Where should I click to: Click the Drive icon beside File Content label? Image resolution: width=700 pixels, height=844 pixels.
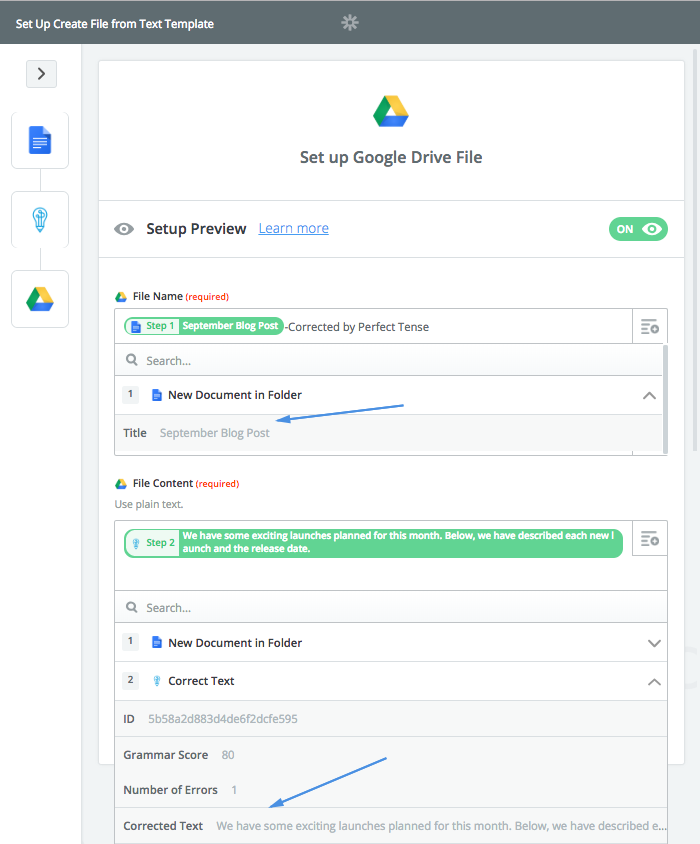point(121,484)
